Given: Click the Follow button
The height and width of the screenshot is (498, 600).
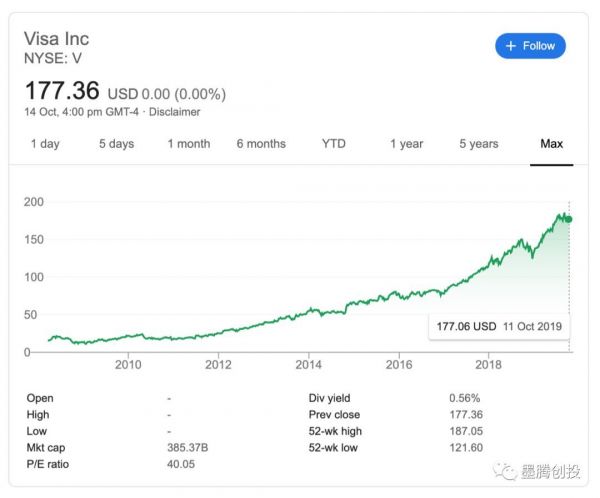Looking at the screenshot, I should (530, 46).
